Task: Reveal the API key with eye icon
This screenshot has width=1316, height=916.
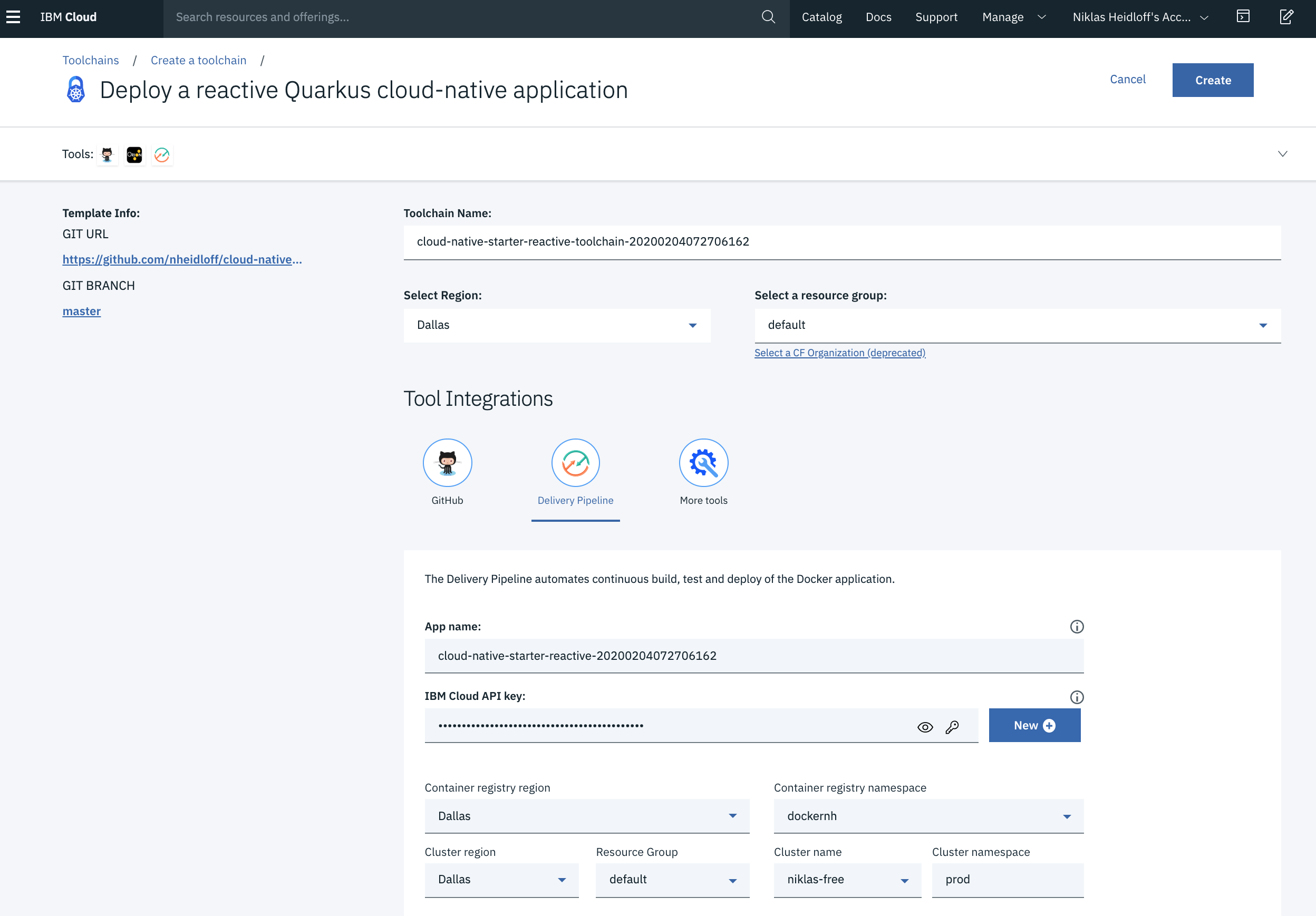Action: (x=925, y=727)
